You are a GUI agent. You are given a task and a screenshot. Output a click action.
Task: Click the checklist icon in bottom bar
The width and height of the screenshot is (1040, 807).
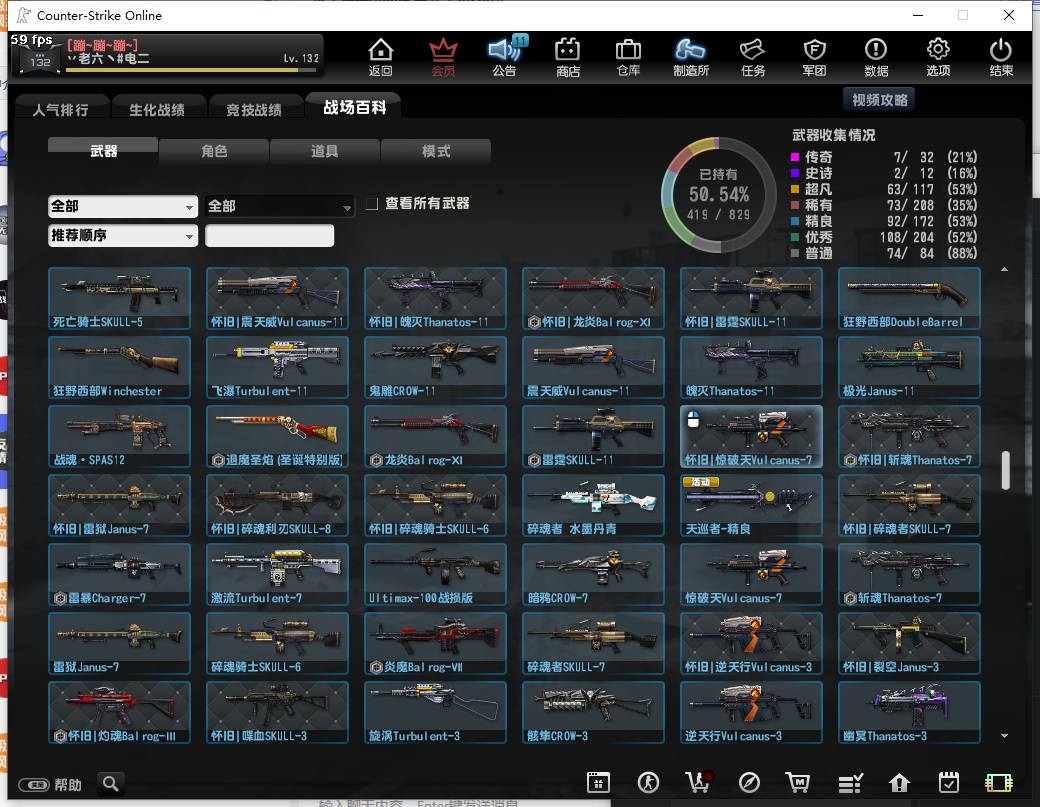click(850, 783)
